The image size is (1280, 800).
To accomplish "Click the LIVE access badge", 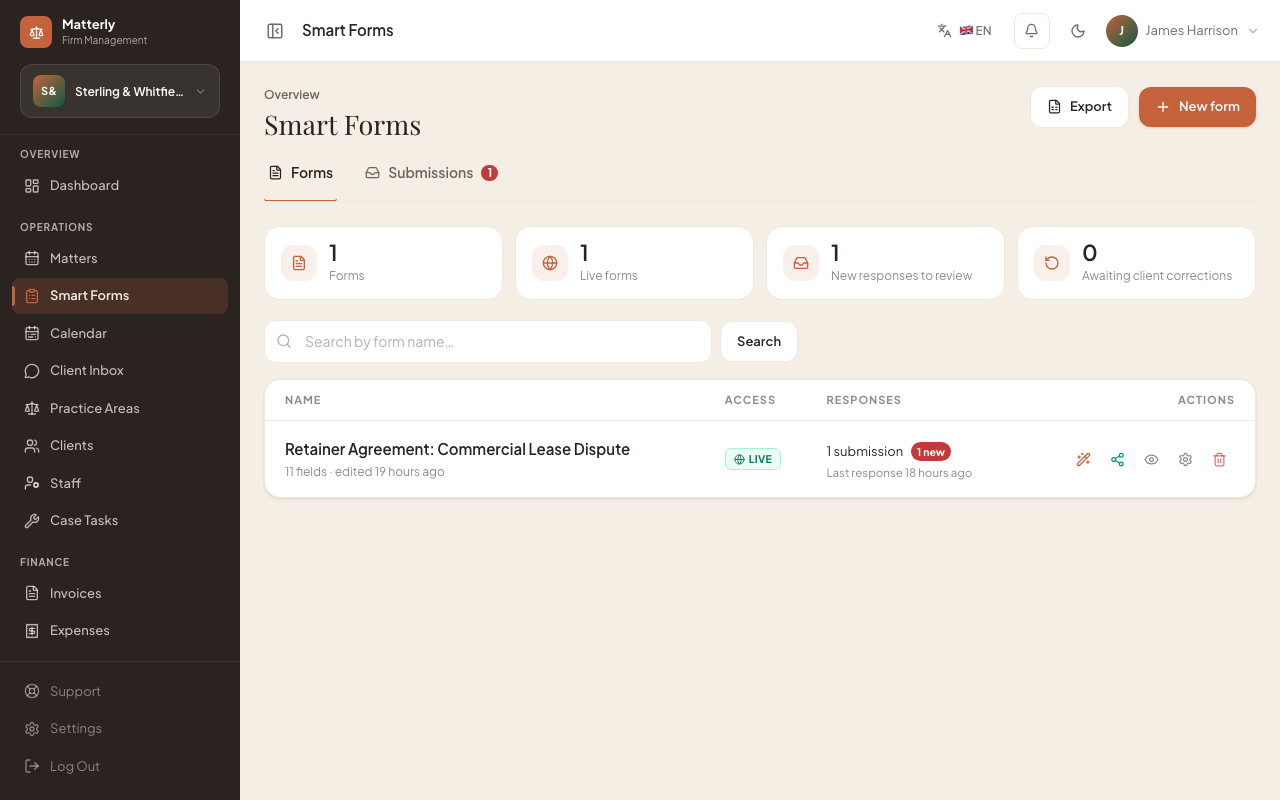I will coord(753,459).
